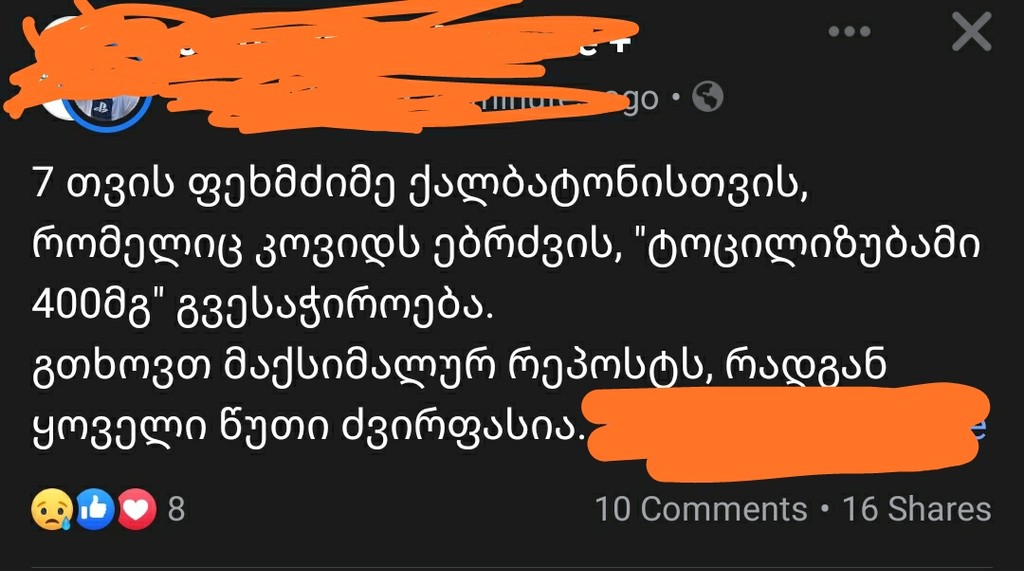Click the sad crying reaction emoji
Screen dimensions: 1024x571
[52, 509]
